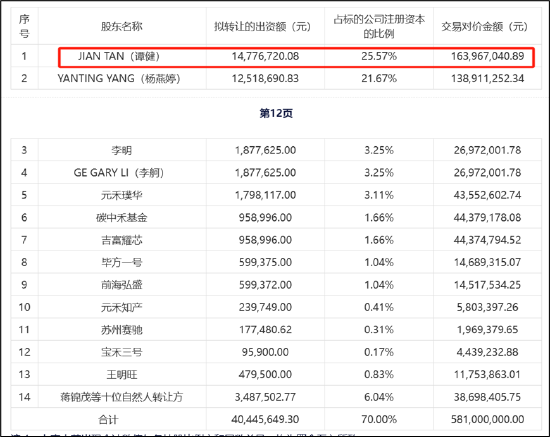The image size is (550, 437).
Task: Click the 第12页 page label
Action: coord(276,113)
